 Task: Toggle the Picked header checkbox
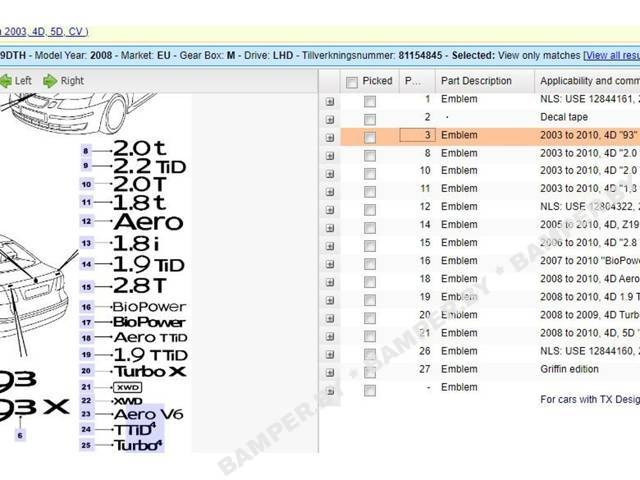[x=351, y=82]
